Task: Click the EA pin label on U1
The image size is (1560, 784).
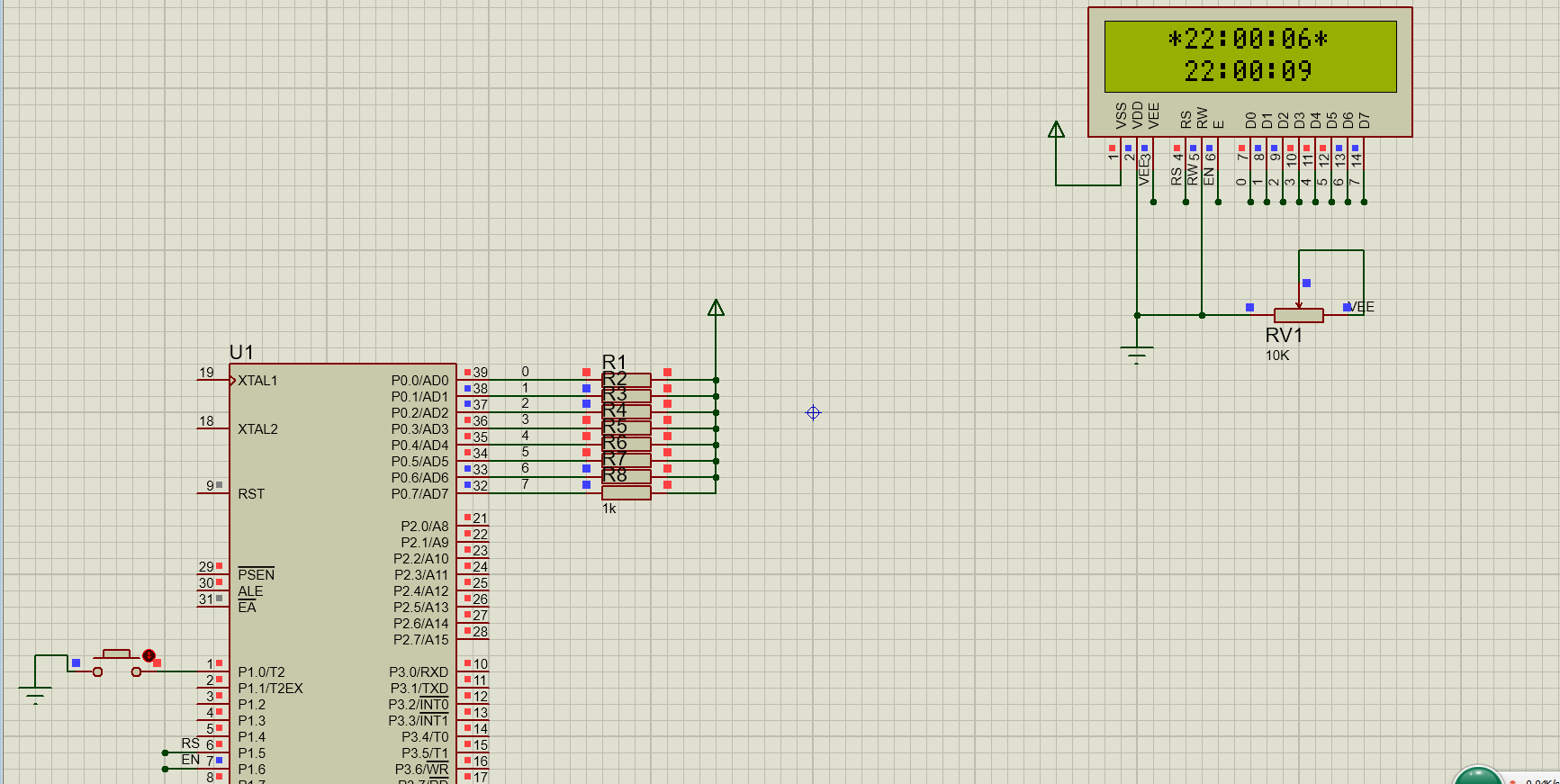Action: point(247,608)
